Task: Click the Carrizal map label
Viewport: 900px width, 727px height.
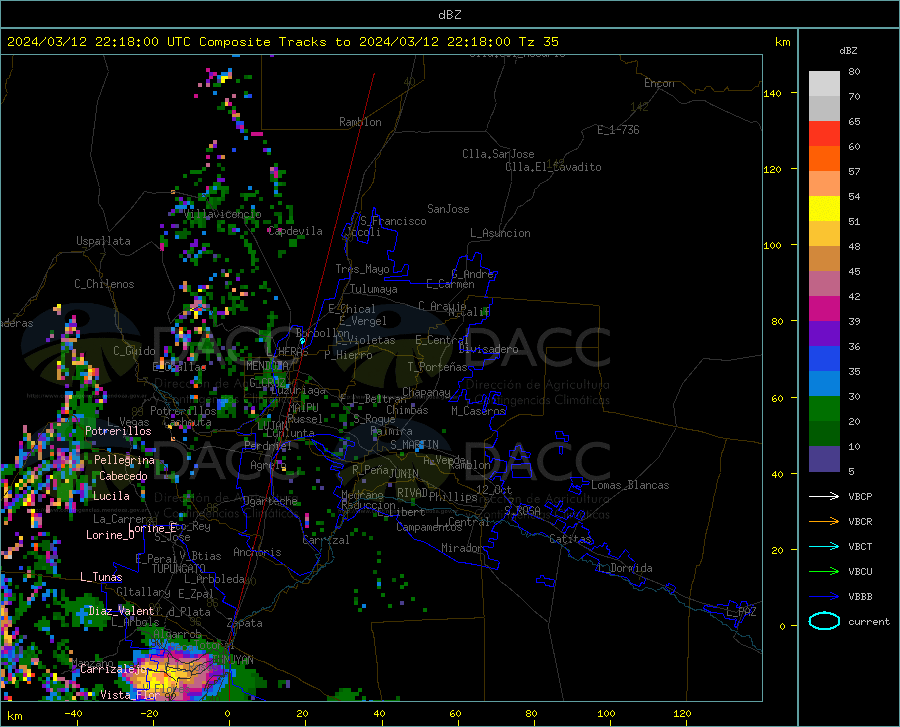Action: [x=325, y=540]
